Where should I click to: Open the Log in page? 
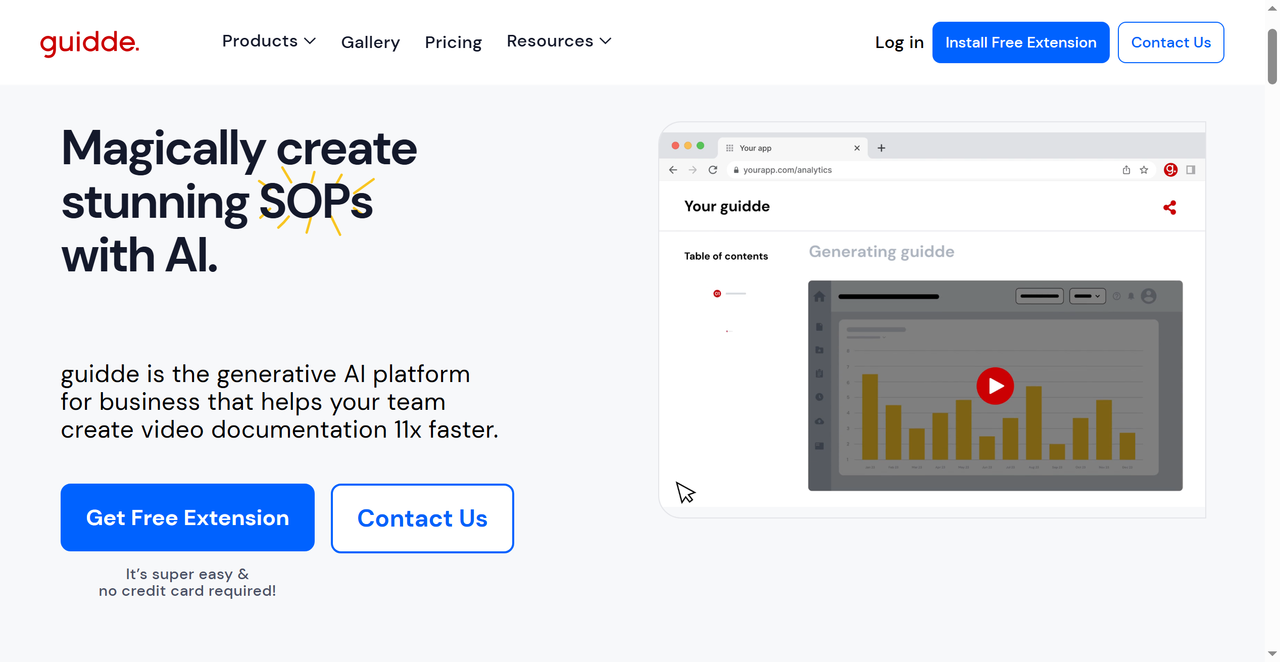(x=899, y=42)
